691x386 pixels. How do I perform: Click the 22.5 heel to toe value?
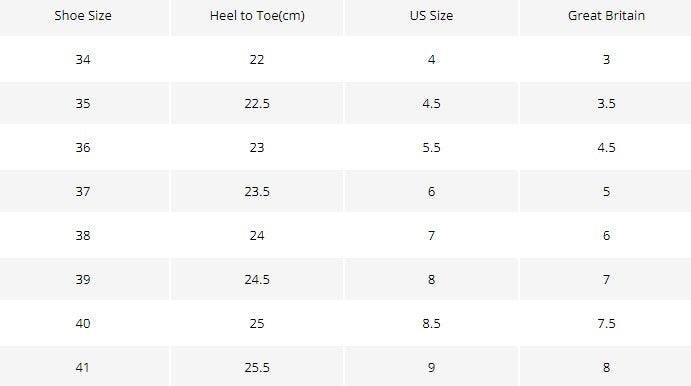tap(257, 104)
